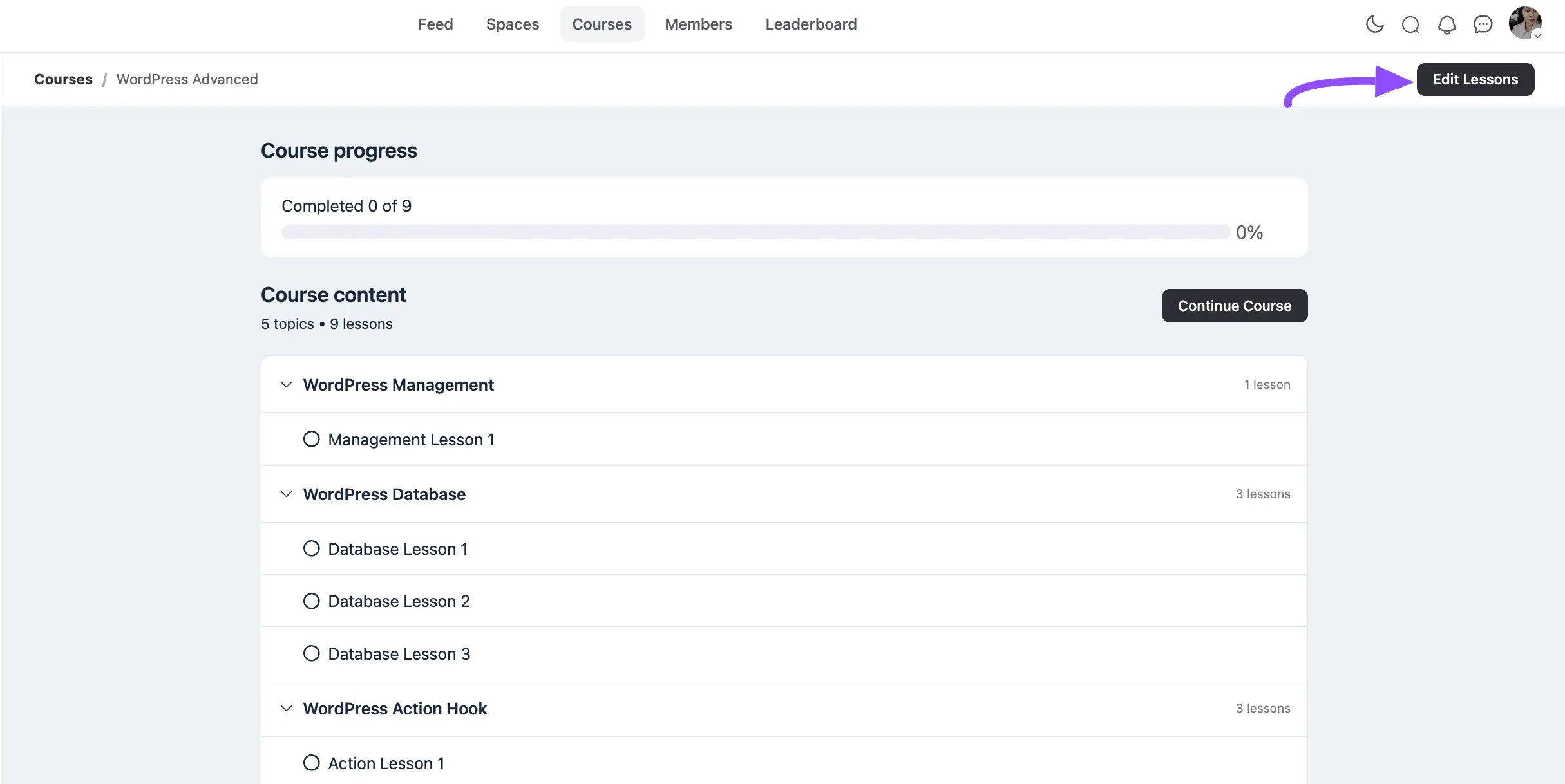1565x784 pixels.
Task: Toggle dark mode moon icon
Action: point(1374,24)
